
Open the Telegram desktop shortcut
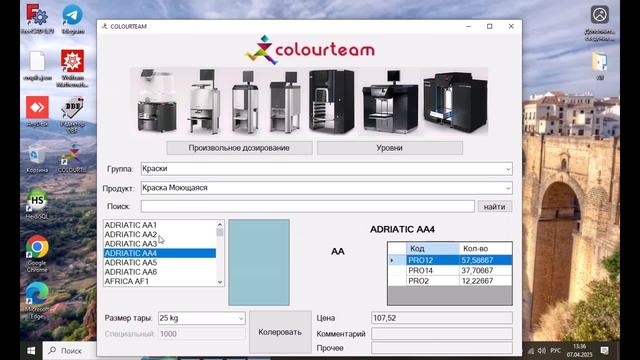73,19
